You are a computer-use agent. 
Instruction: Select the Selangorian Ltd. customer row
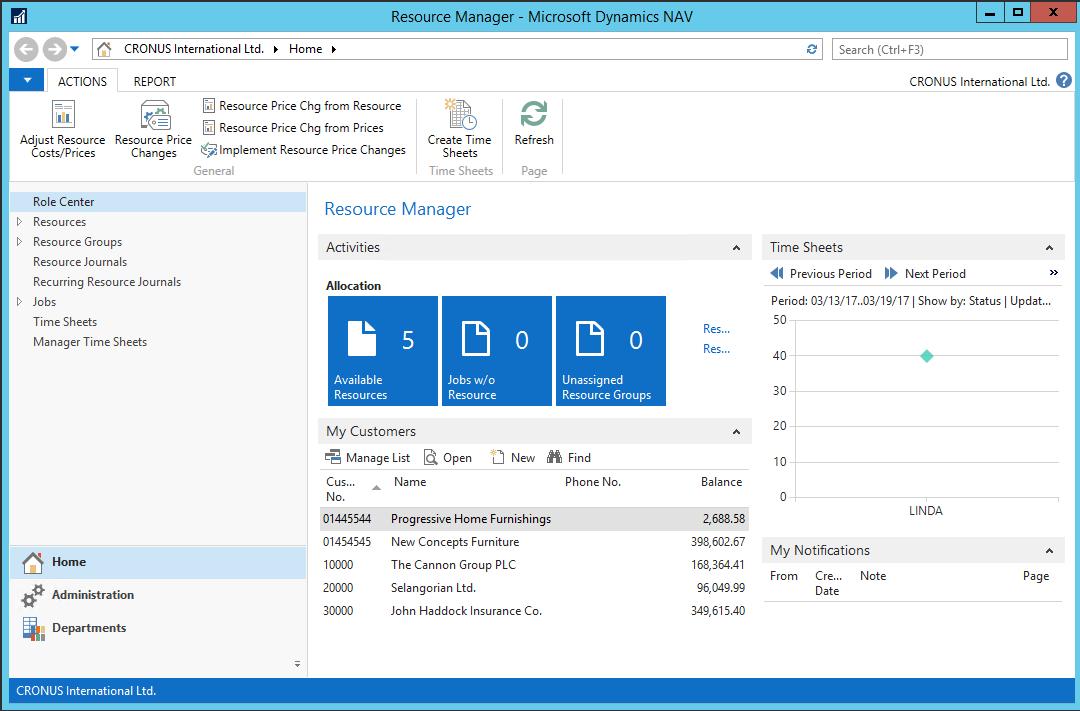click(x=433, y=588)
